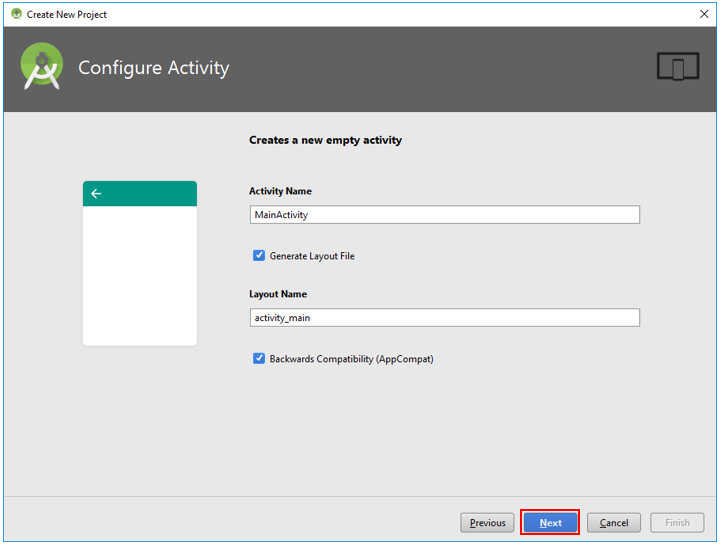Toggle the Generate Layout File checkbox

pos(259,255)
